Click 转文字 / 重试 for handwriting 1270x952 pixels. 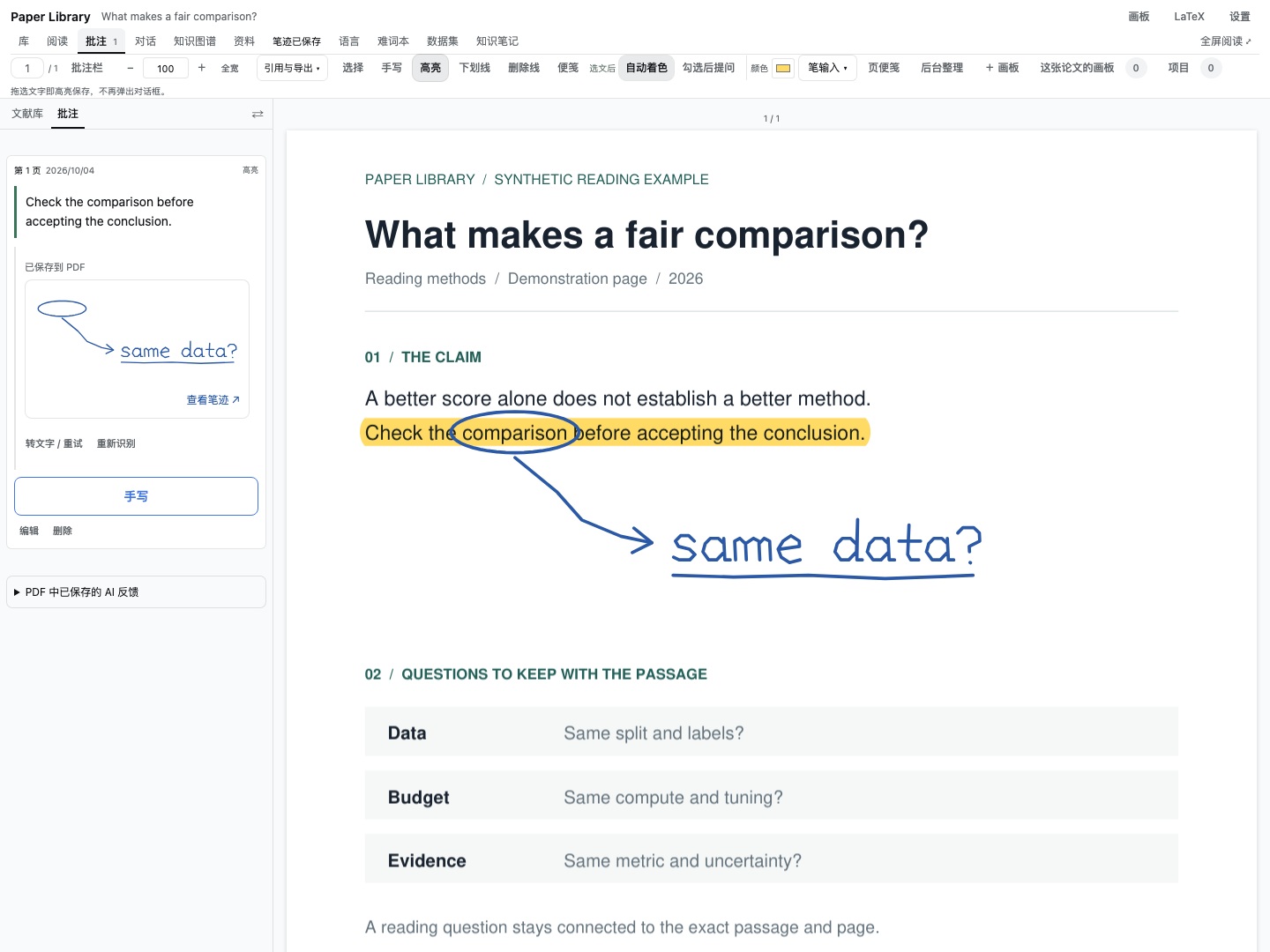(54, 443)
